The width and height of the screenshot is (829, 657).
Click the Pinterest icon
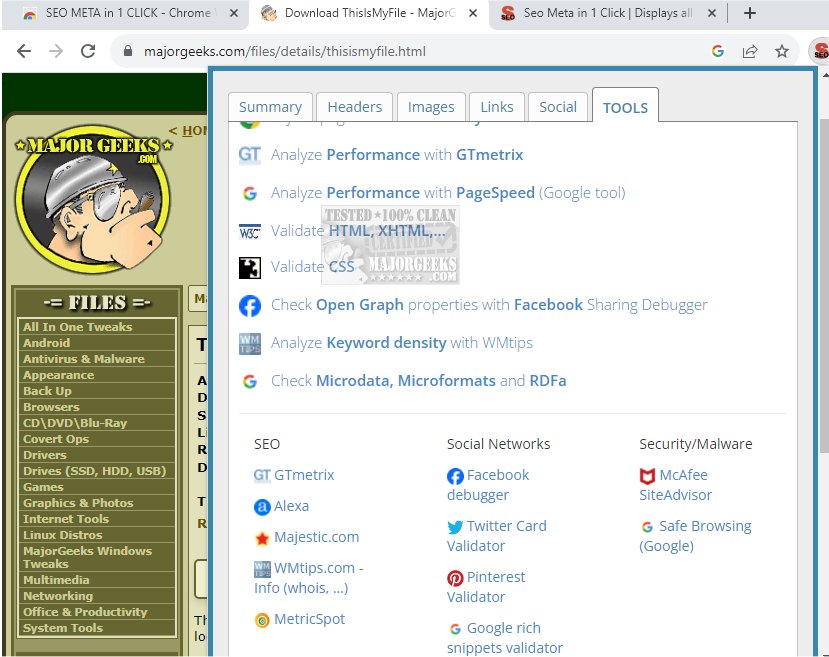[x=455, y=578]
